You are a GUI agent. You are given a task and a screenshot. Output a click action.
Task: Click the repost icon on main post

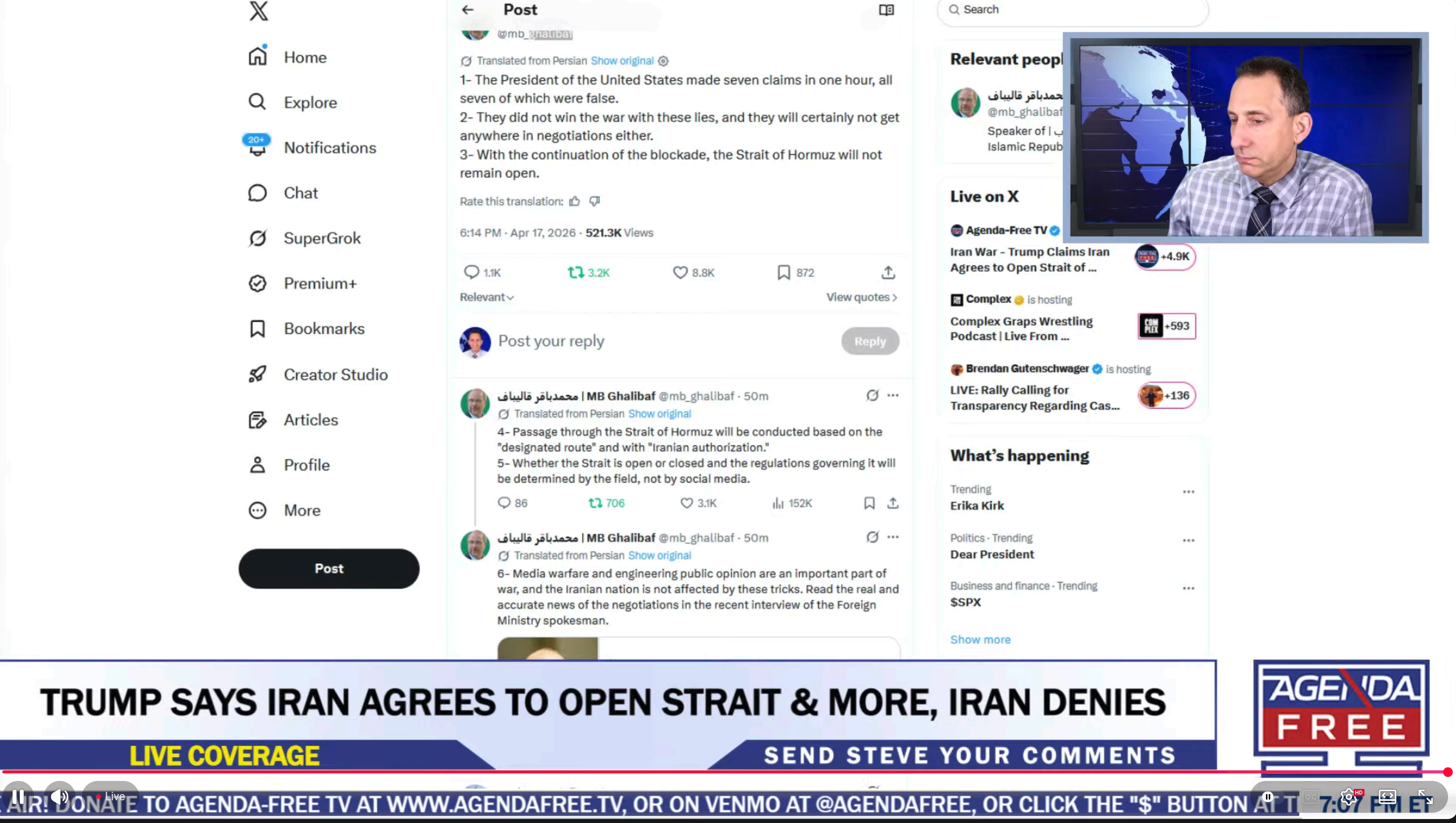point(576,273)
